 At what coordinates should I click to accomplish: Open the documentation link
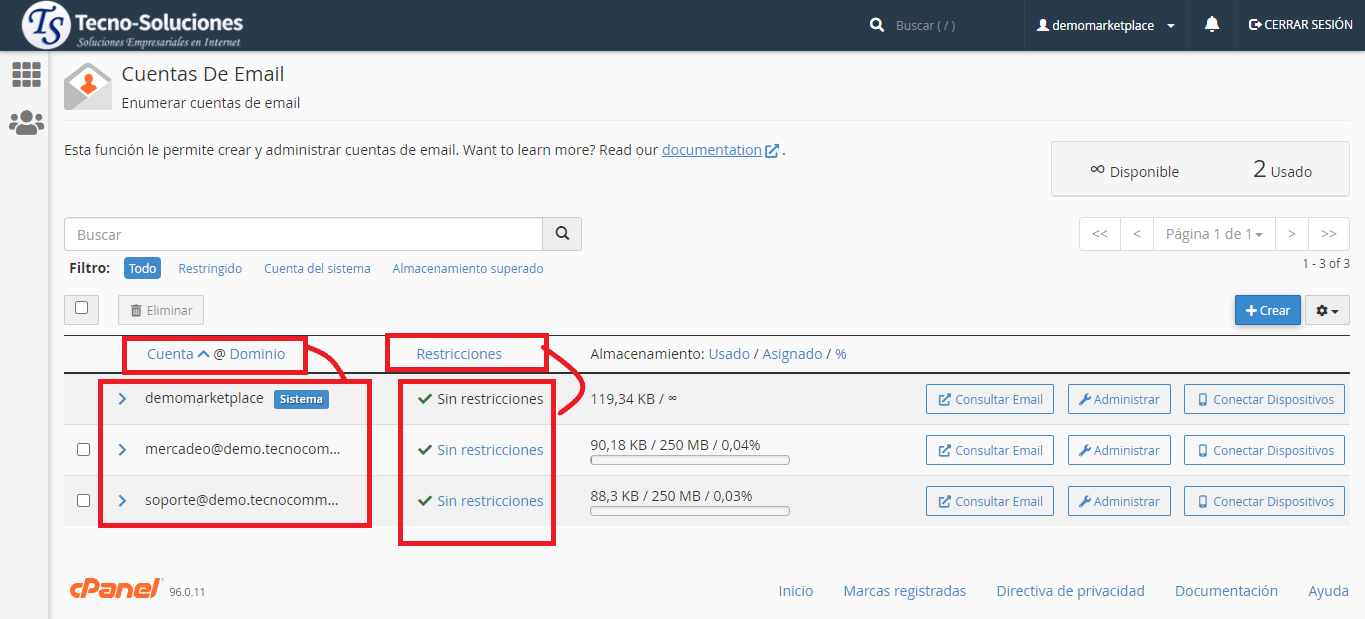[x=712, y=150]
